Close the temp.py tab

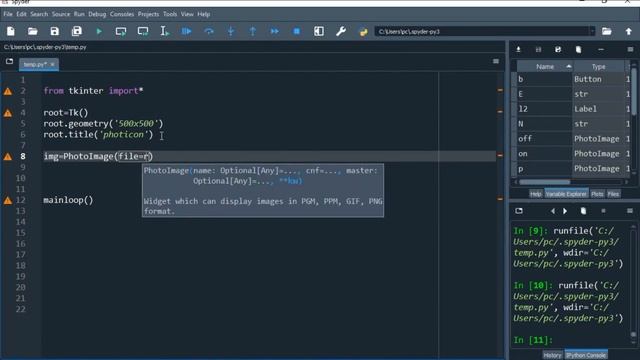pos(53,64)
